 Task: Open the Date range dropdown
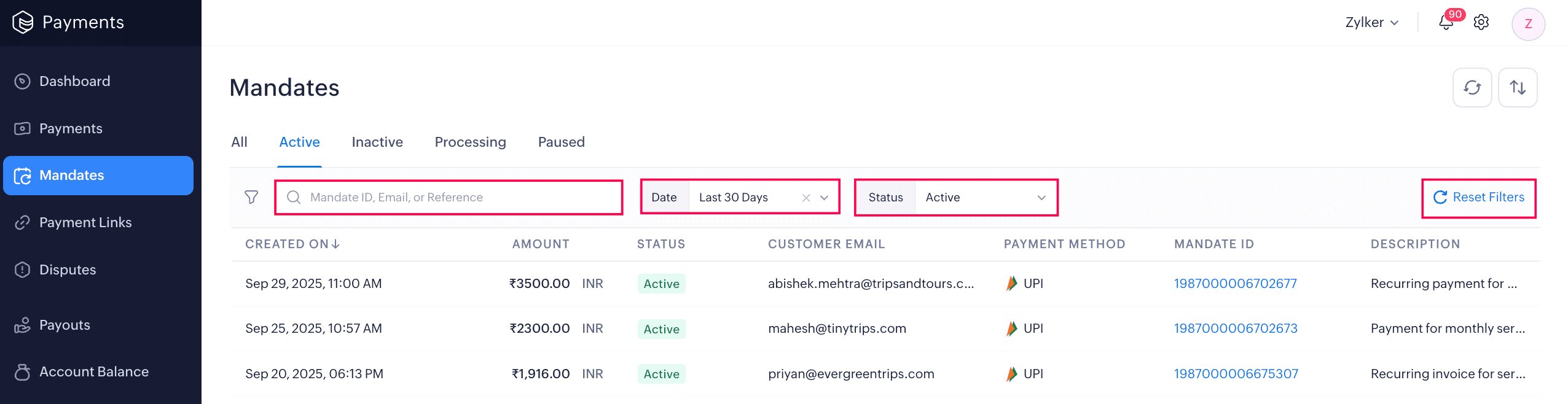824,198
